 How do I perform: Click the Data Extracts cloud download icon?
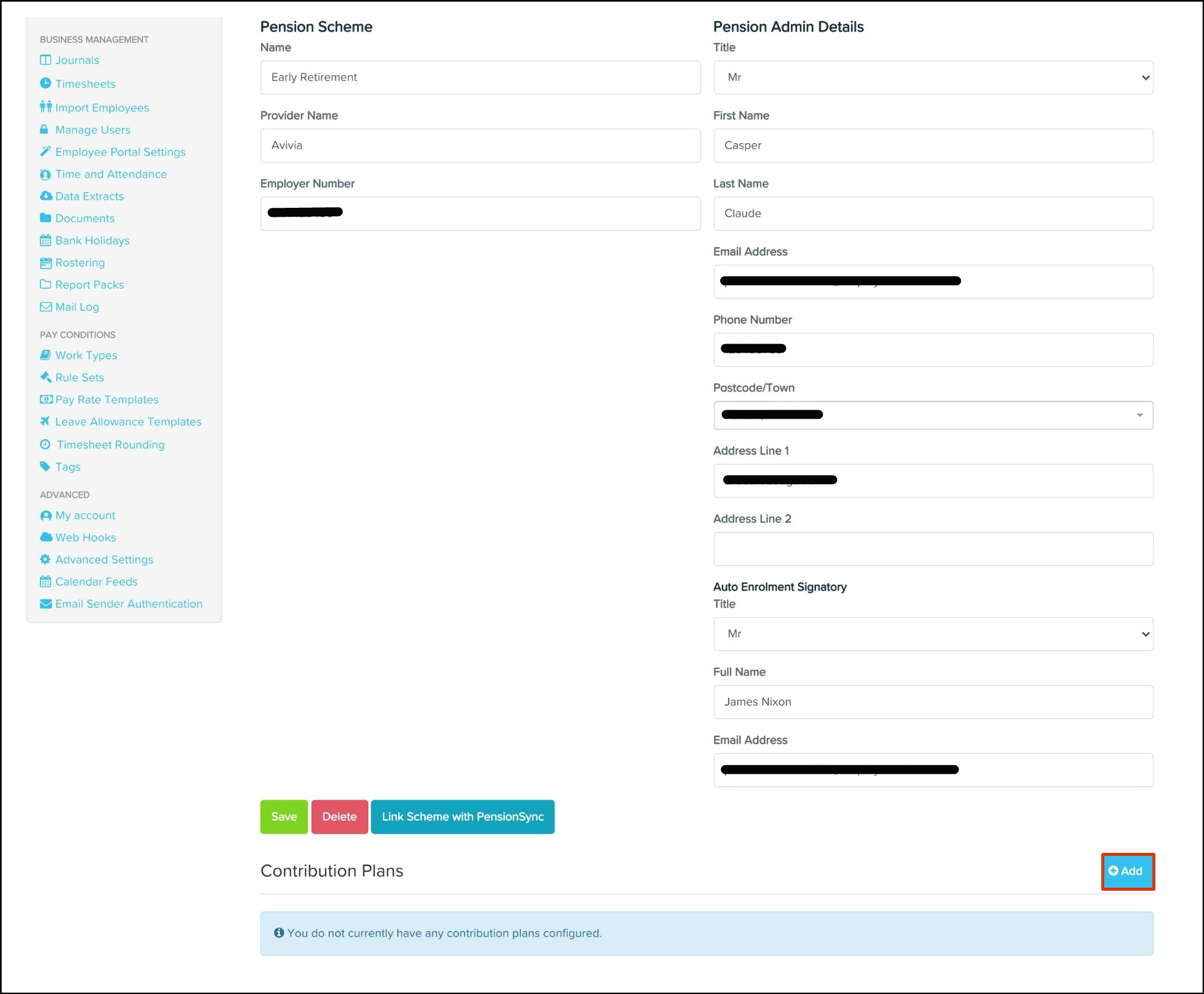(x=46, y=196)
